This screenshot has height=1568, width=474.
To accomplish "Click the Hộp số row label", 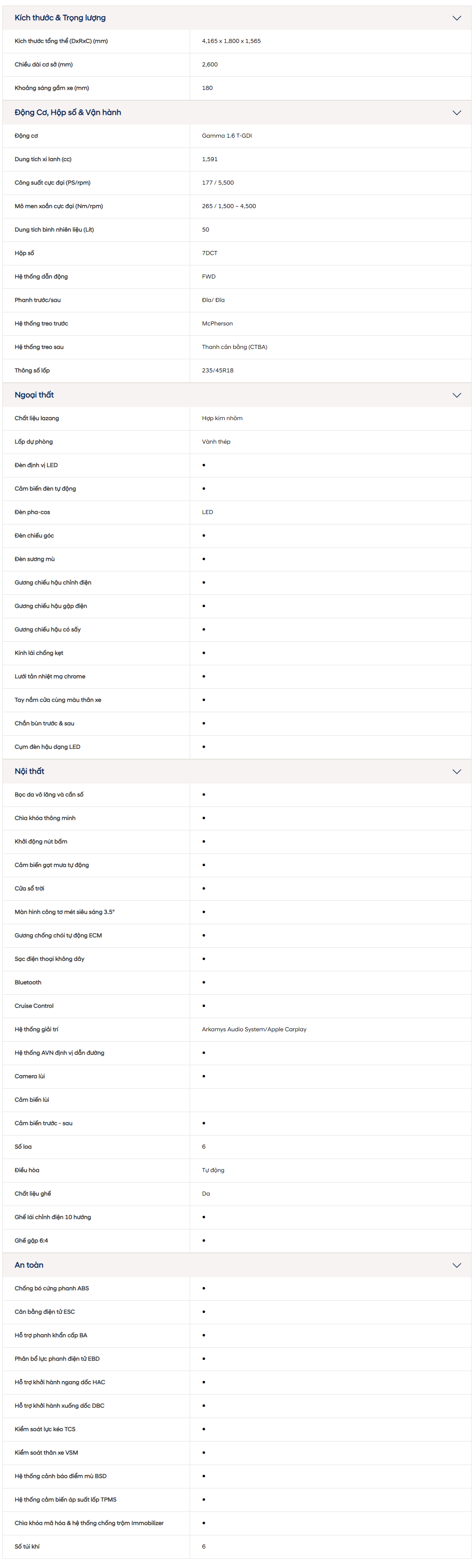I will (x=24, y=253).
